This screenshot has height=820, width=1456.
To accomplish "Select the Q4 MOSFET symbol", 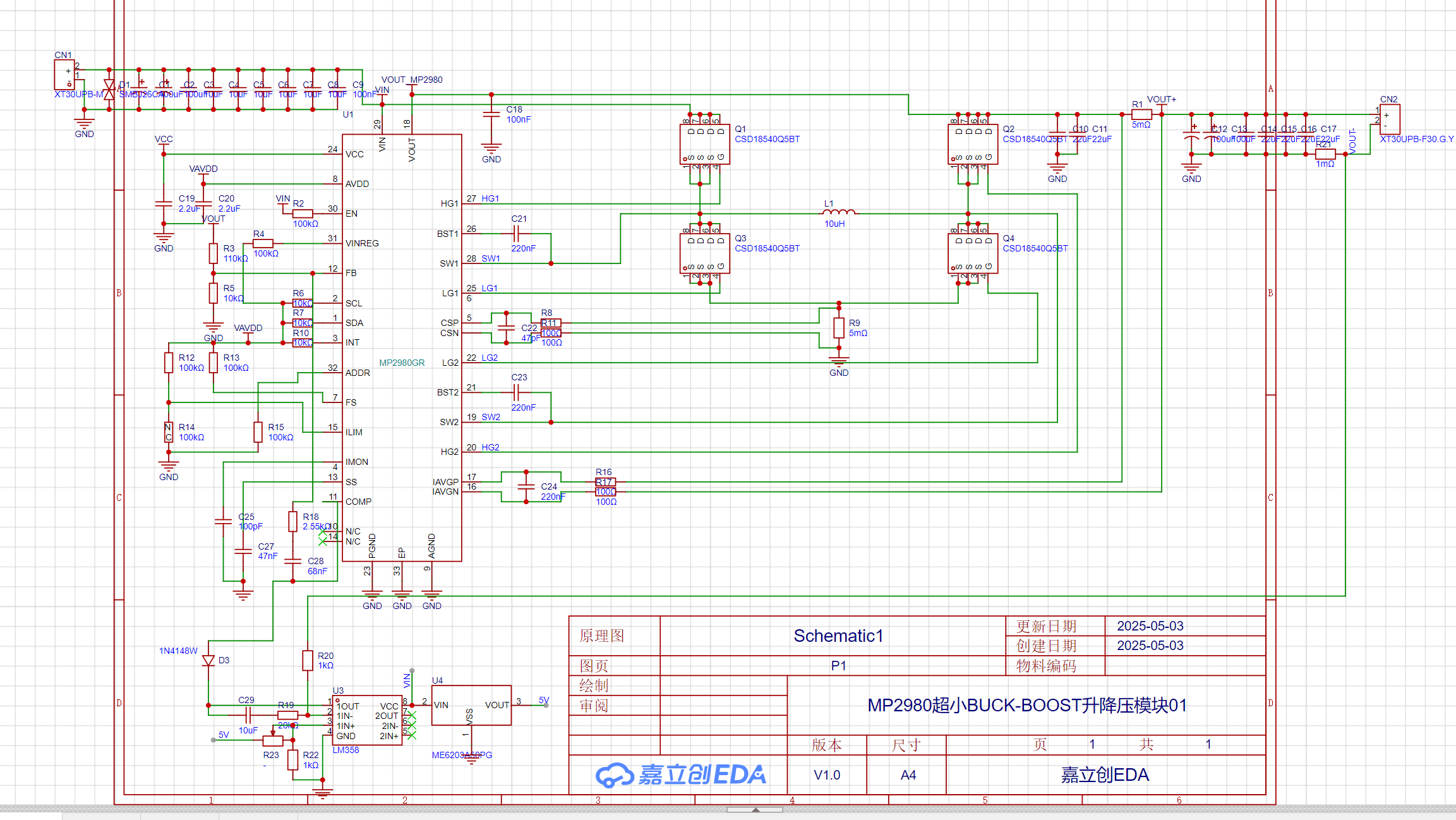I will 973,253.
